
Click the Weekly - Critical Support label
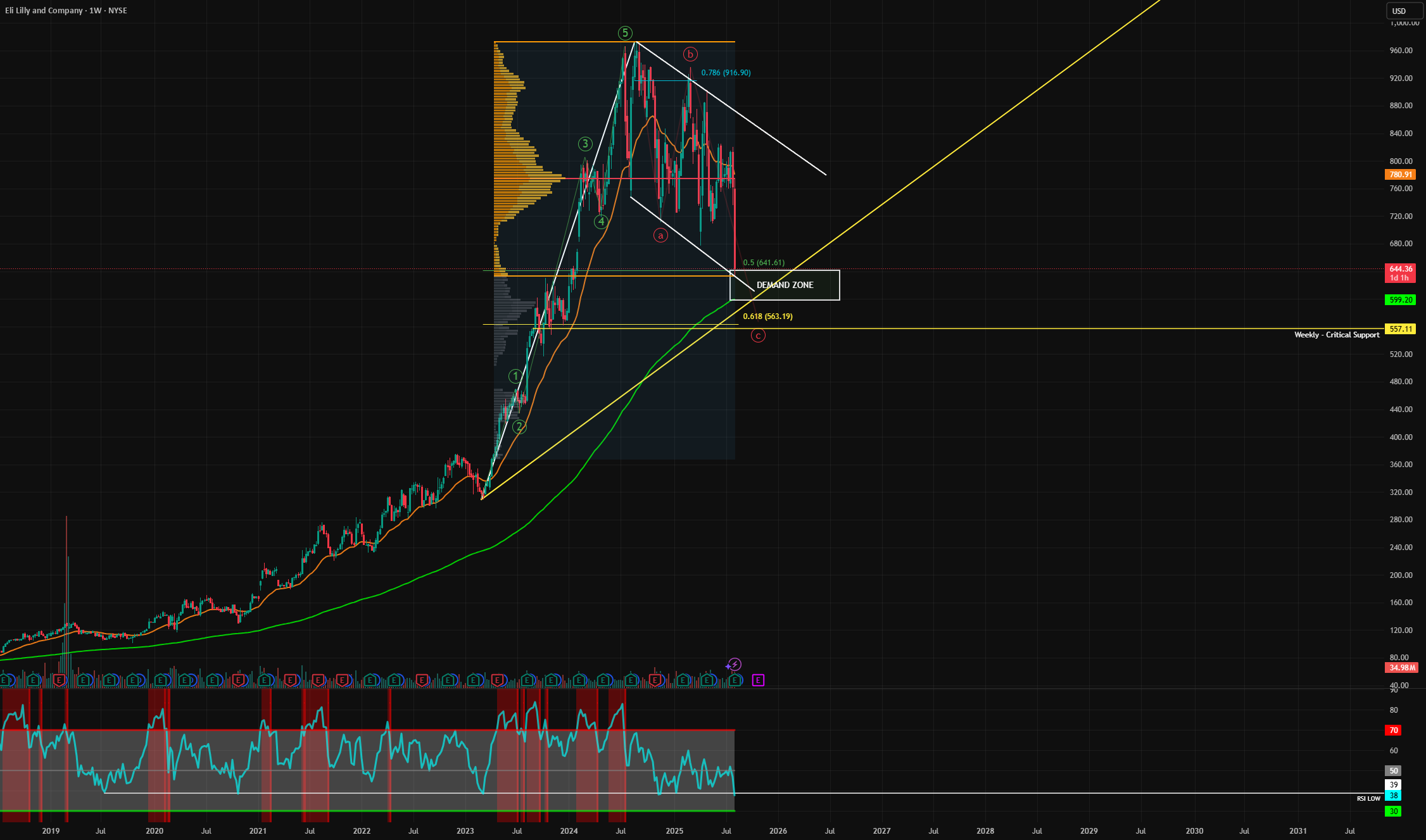click(x=1337, y=335)
